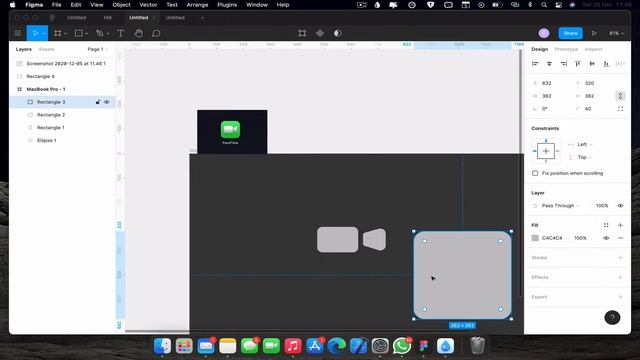Click the Create Component icon
The width and height of the screenshot is (640, 360).
pos(320,33)
